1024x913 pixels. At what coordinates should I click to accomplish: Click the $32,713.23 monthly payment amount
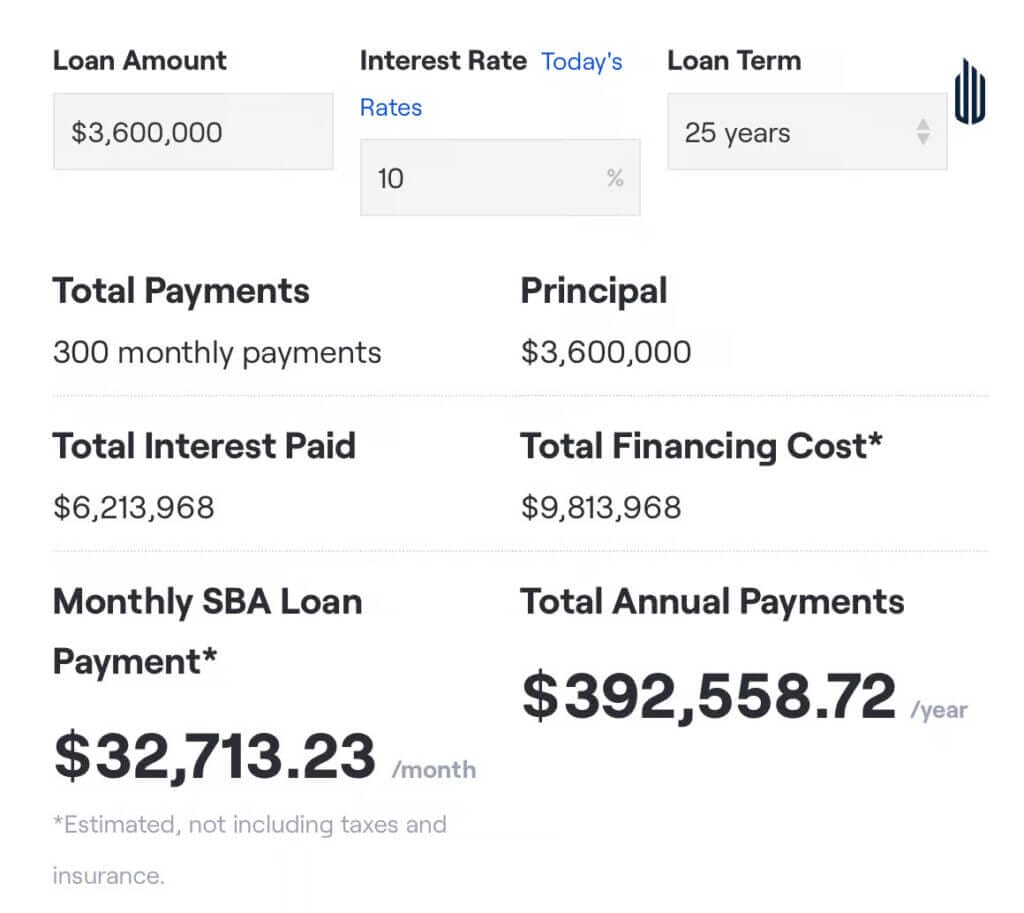(215, 756)
